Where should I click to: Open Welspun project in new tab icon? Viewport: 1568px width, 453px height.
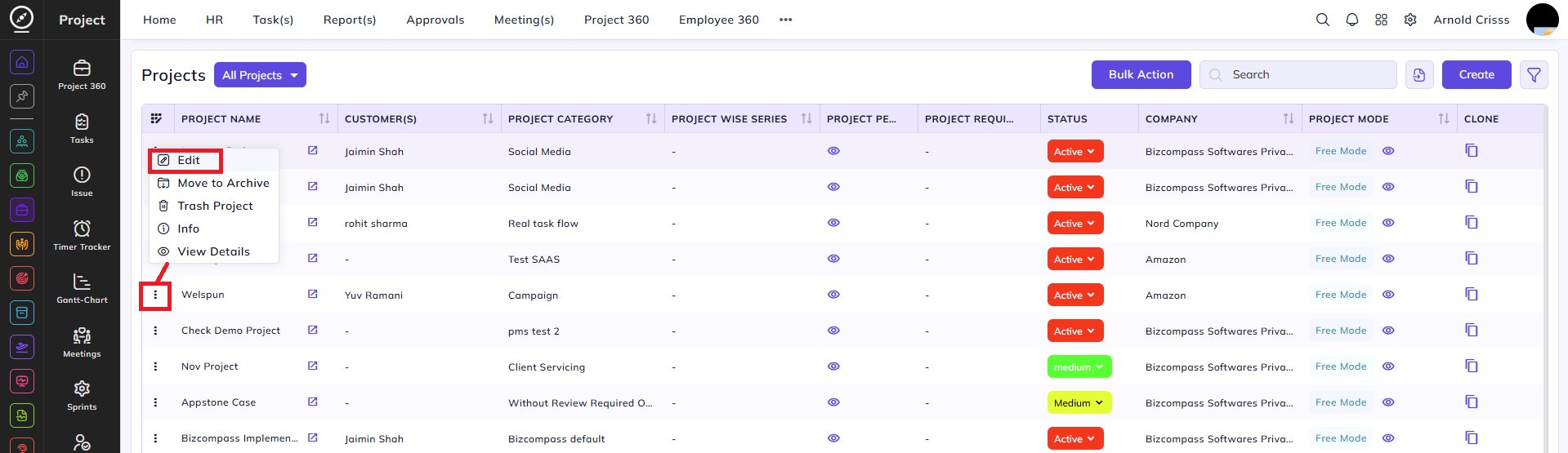click(x=312, y=295)
